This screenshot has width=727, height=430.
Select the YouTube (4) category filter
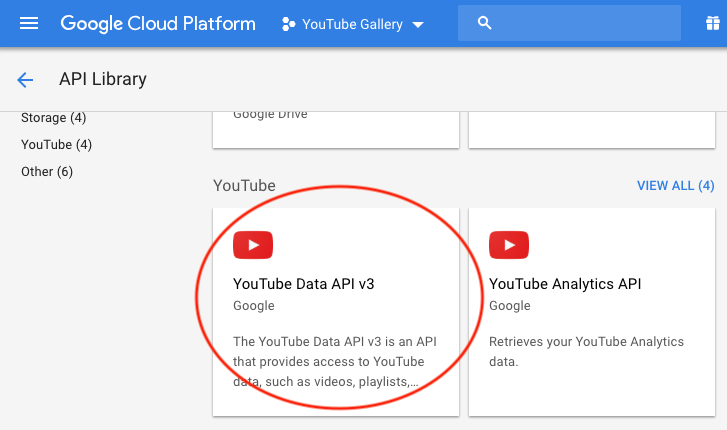56,145
